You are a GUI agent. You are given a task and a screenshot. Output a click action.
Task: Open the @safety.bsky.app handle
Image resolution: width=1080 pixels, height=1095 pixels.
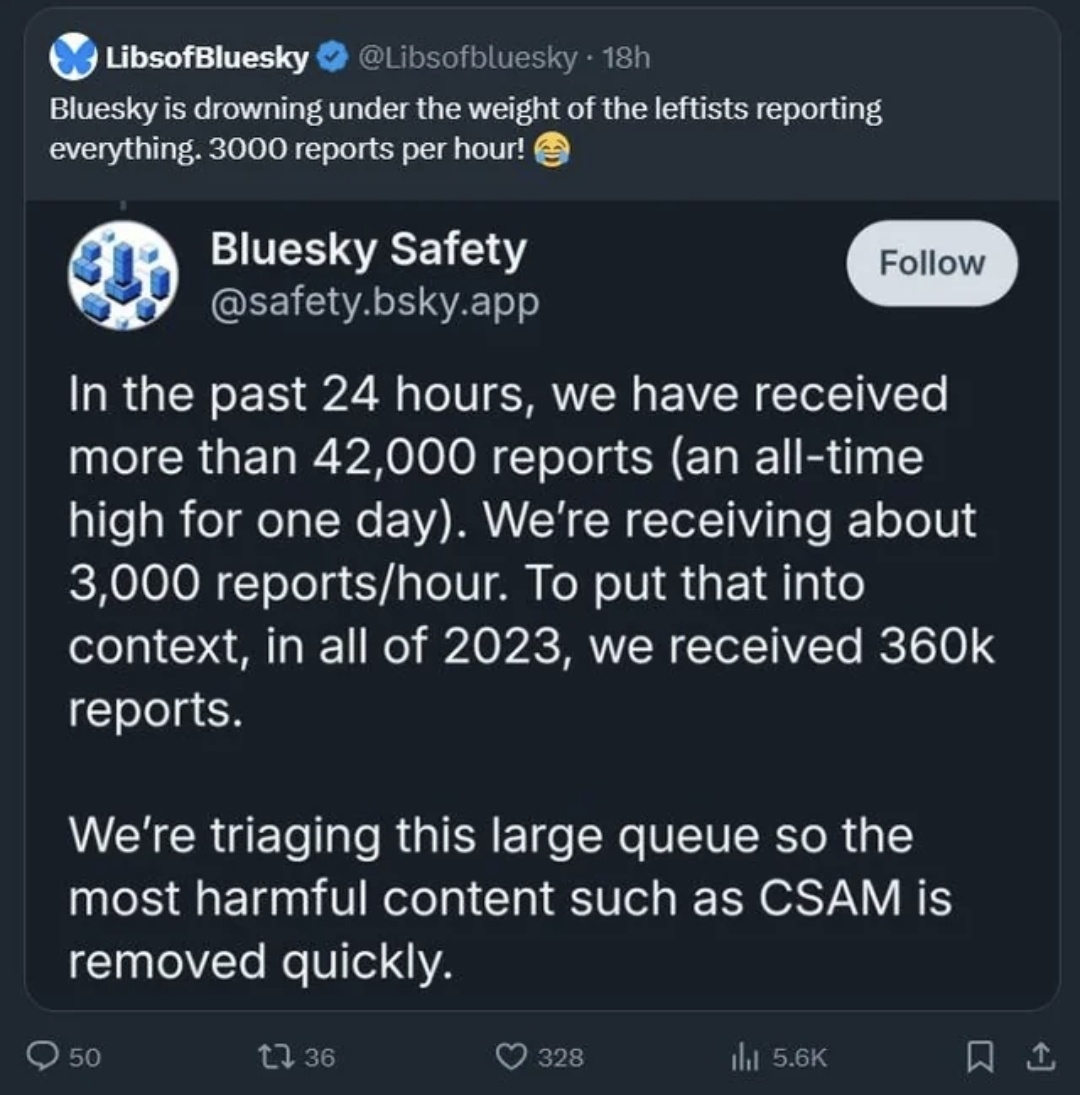(x=375, y=302)
